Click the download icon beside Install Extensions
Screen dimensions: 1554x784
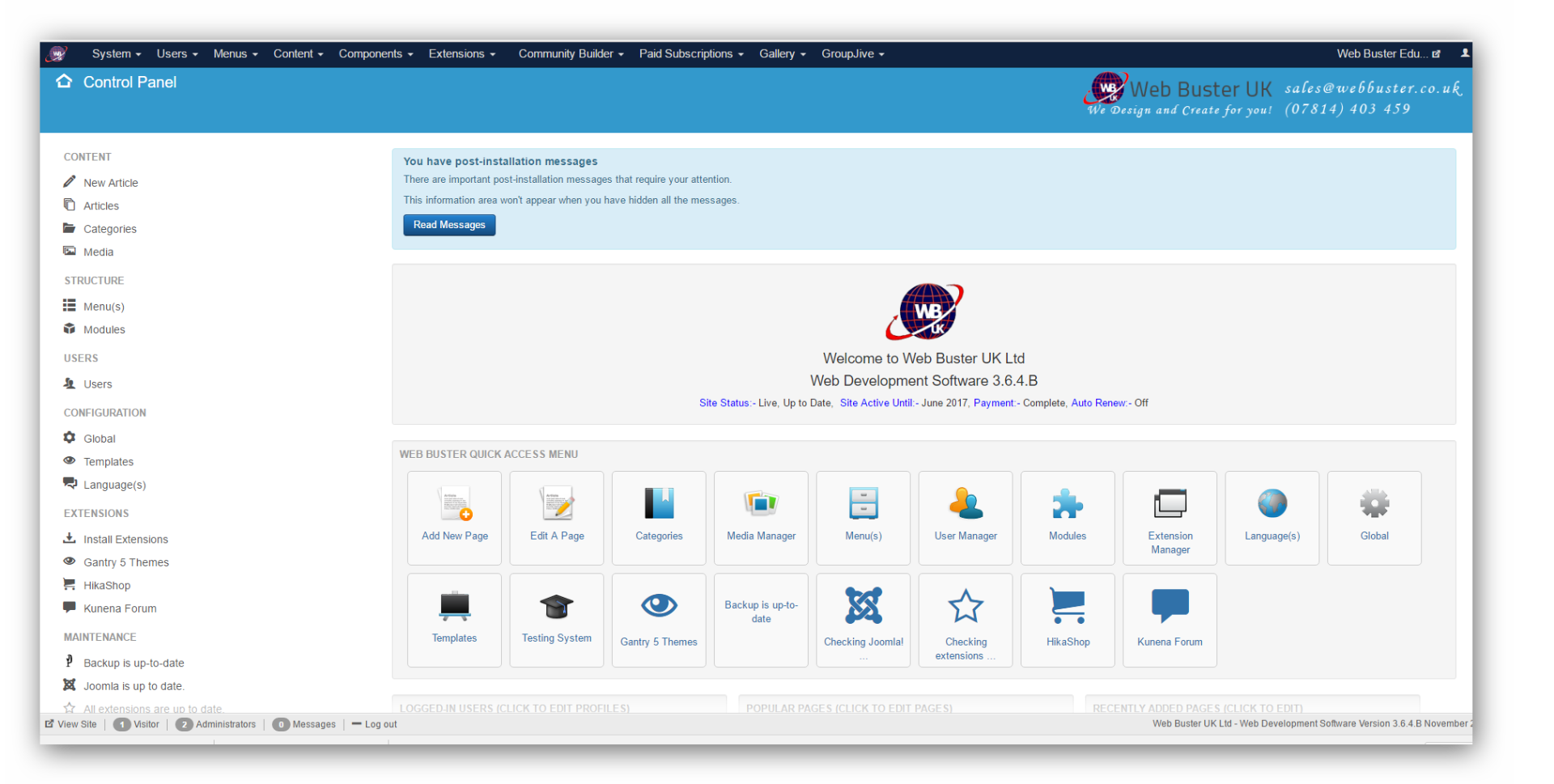click(70, 538)
